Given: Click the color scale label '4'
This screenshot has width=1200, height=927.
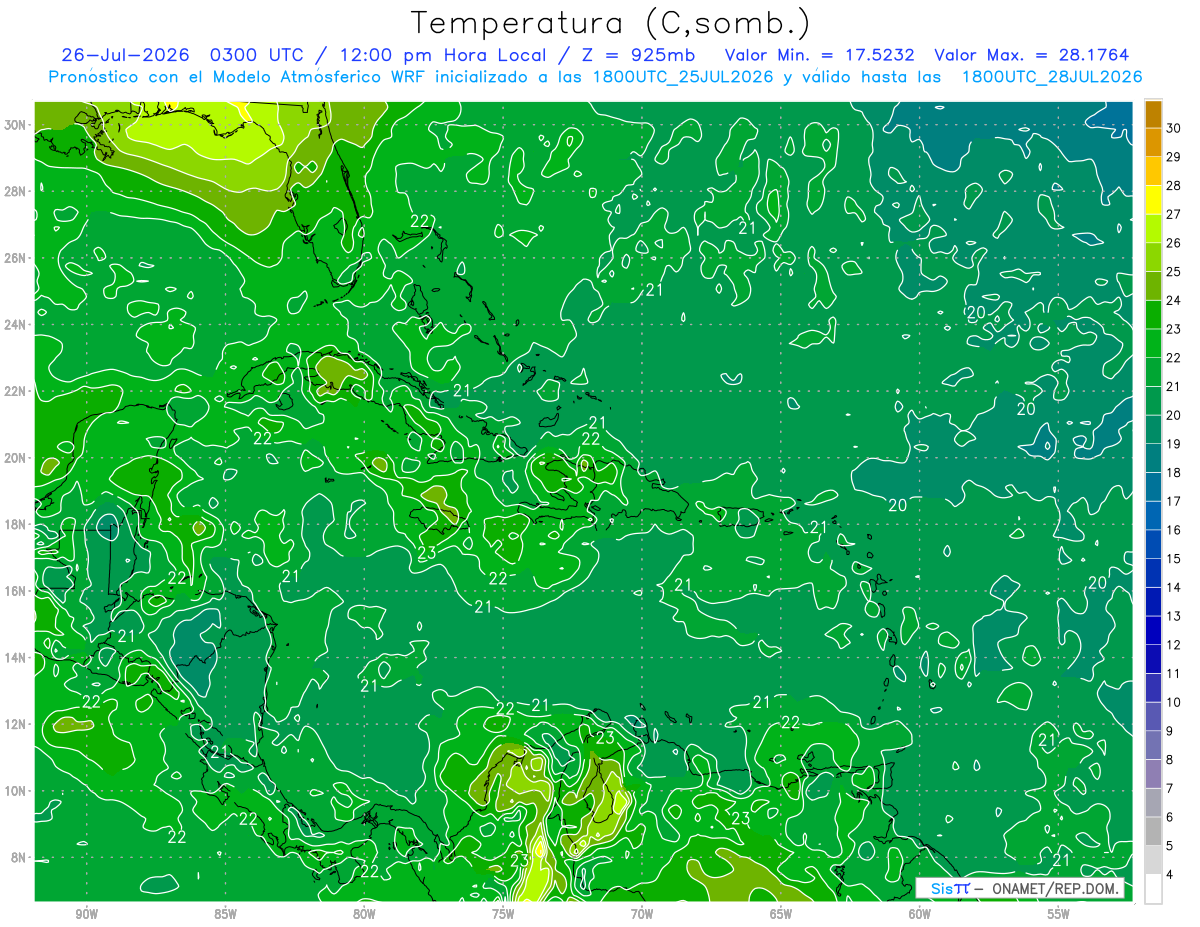Looking at the screenshot, I should point(1170,875).
